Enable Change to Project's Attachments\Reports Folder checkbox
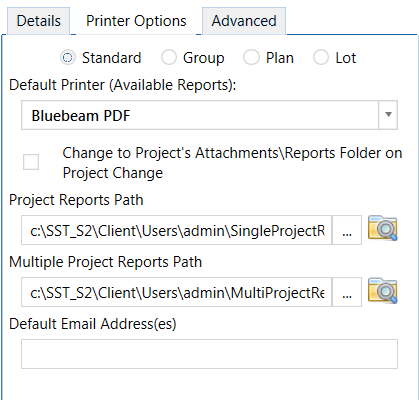 [x=31, y=162]
